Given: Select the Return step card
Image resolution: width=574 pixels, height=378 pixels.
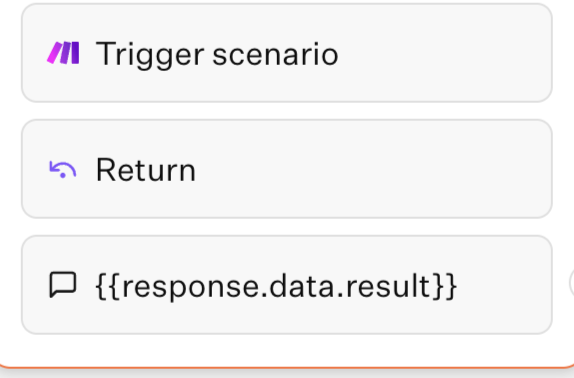Looking at the screenshot, I should pos(287,169).
